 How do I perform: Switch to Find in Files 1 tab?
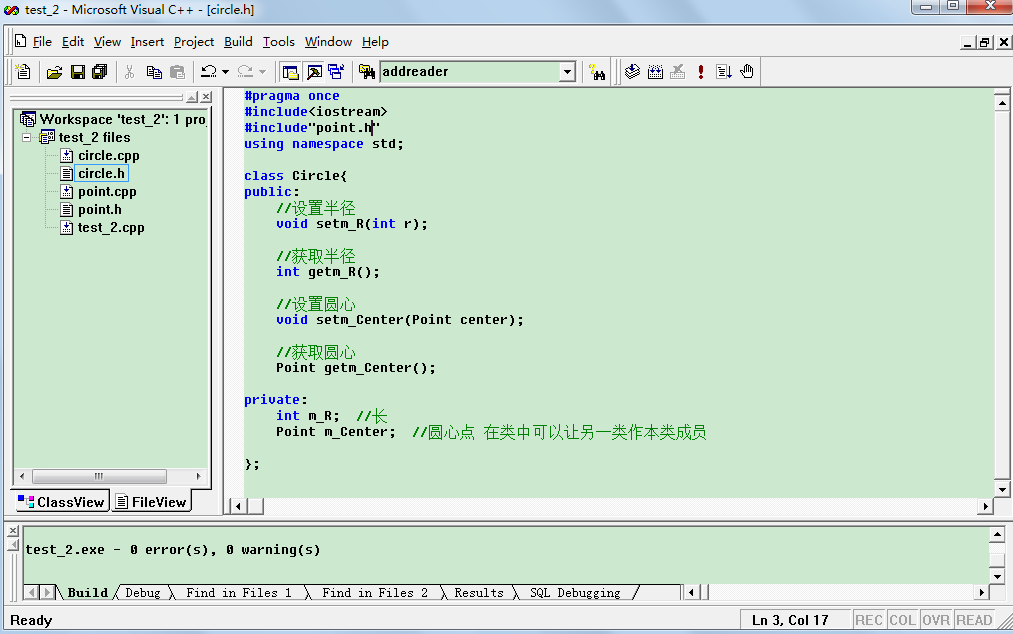click(x=238, y=593)
